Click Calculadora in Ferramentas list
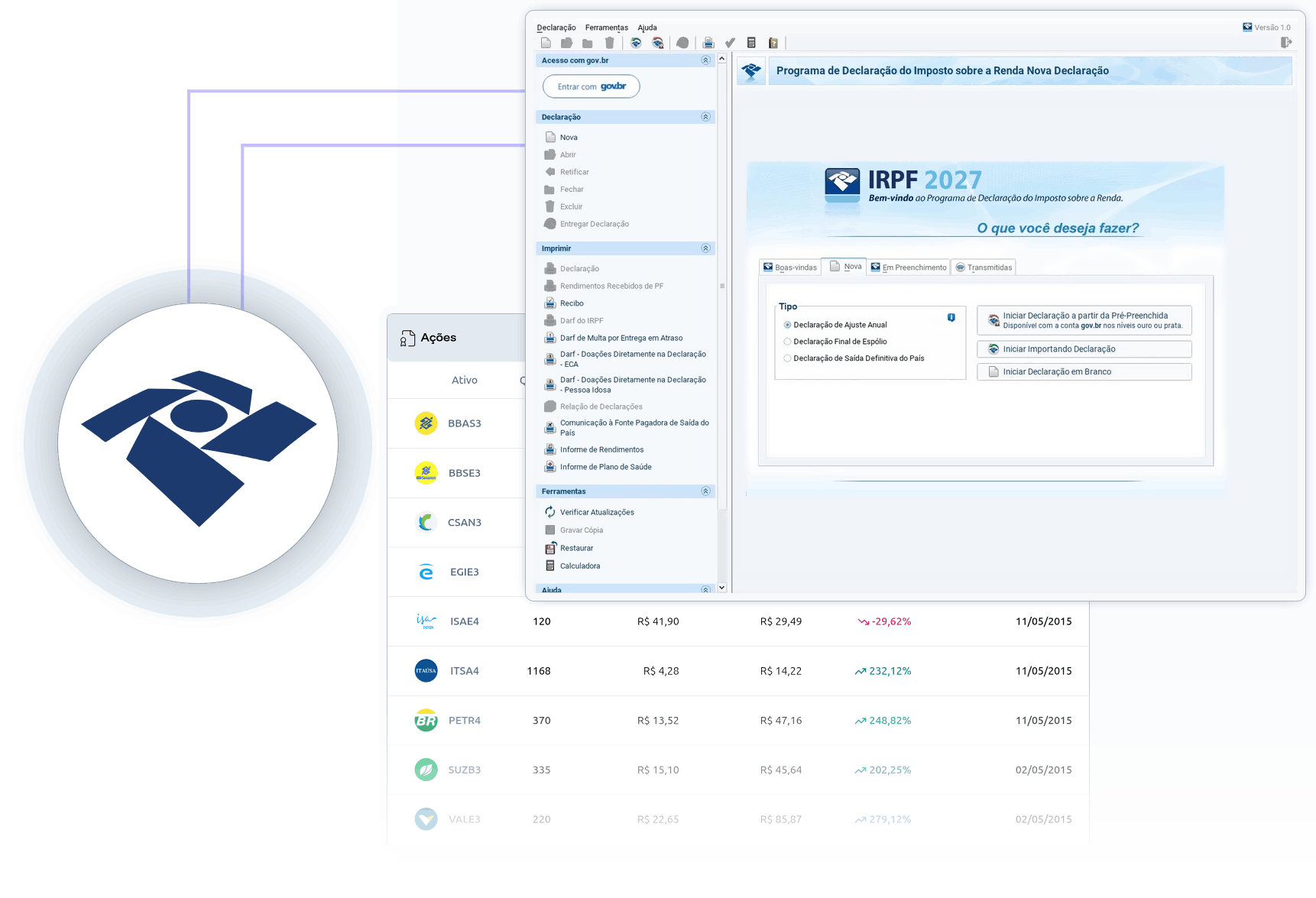The width and height of the screenshot is (1316, 898). [572, 566]
